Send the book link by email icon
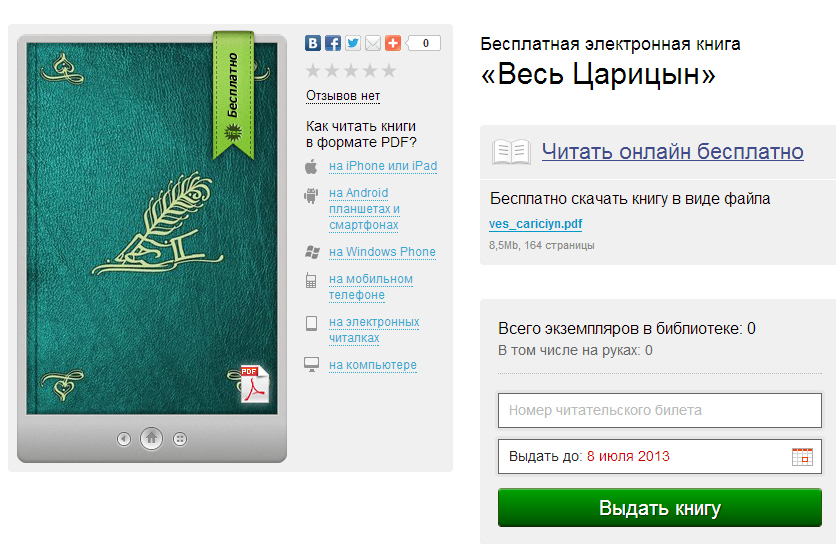The height and width of the screenshot is (544, 836). [x=373, y=43]
